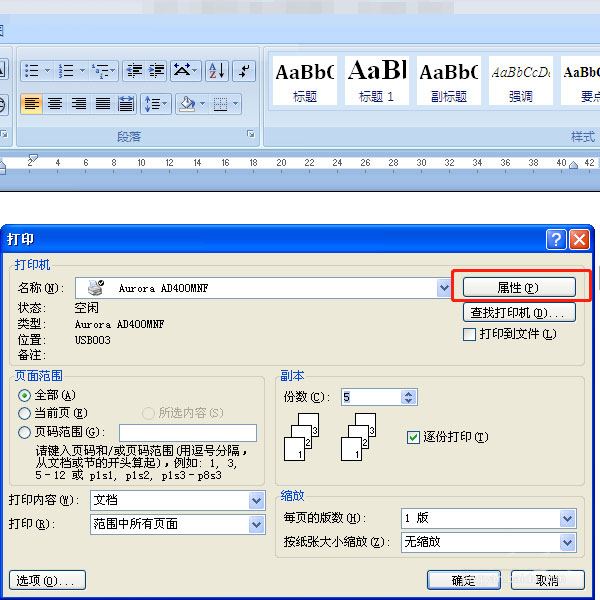
Task: Click 确定 to confirm printing
Action: click(464, 580)
